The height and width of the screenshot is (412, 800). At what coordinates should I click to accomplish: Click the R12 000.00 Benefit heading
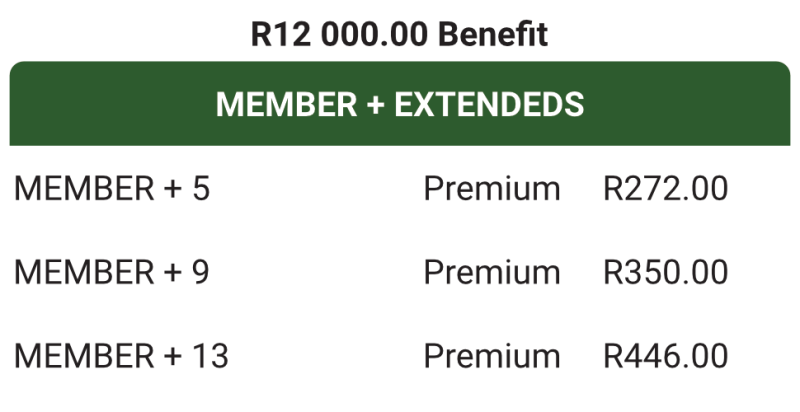[399, 34]
